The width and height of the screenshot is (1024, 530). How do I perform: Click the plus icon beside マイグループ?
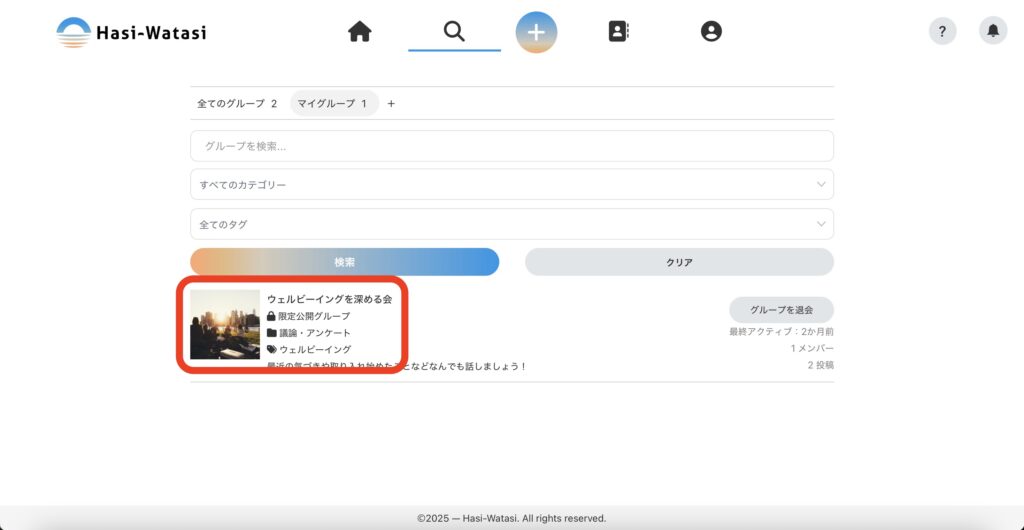(391, 103)
